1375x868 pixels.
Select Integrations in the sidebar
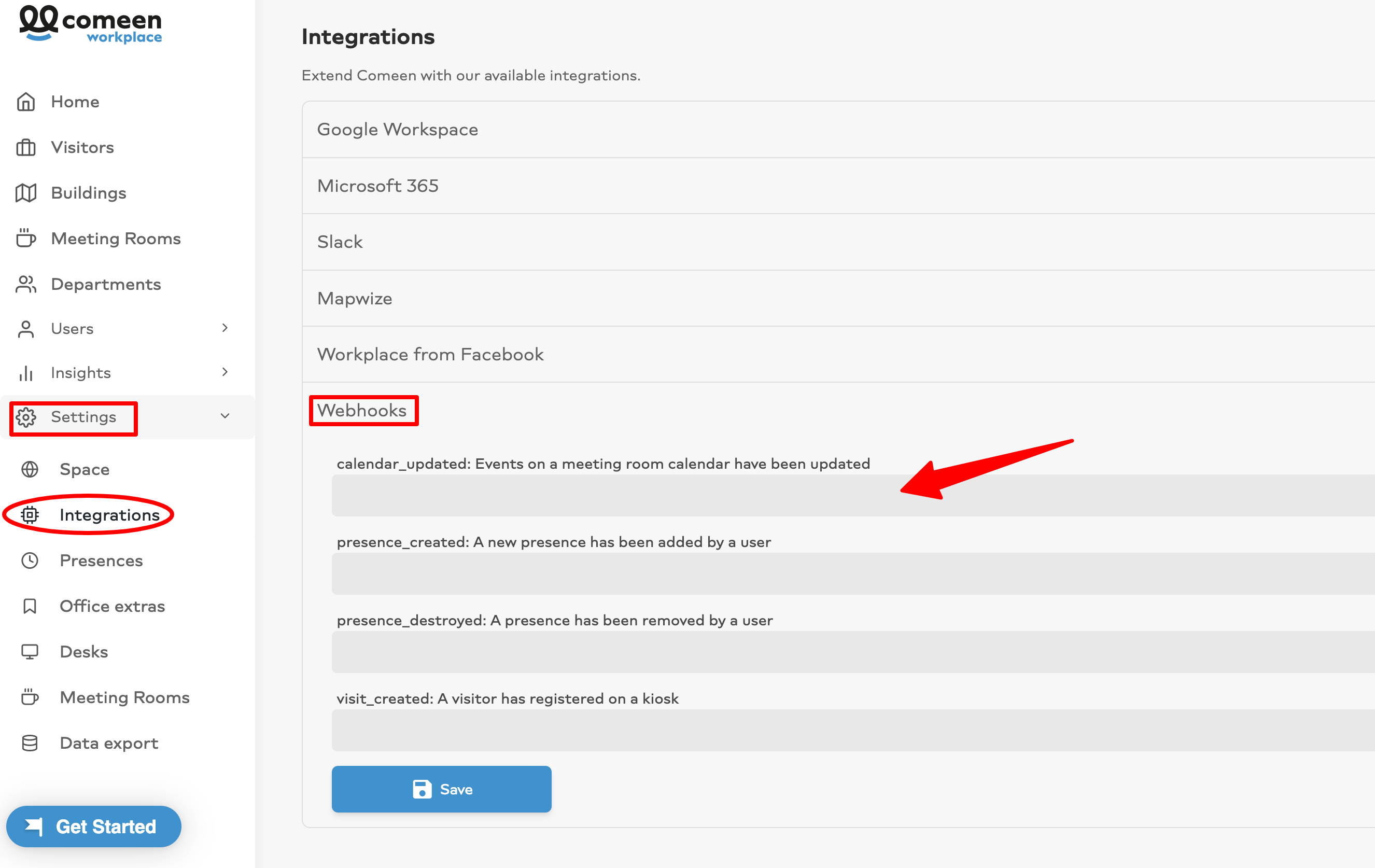(x=109, y=515)
